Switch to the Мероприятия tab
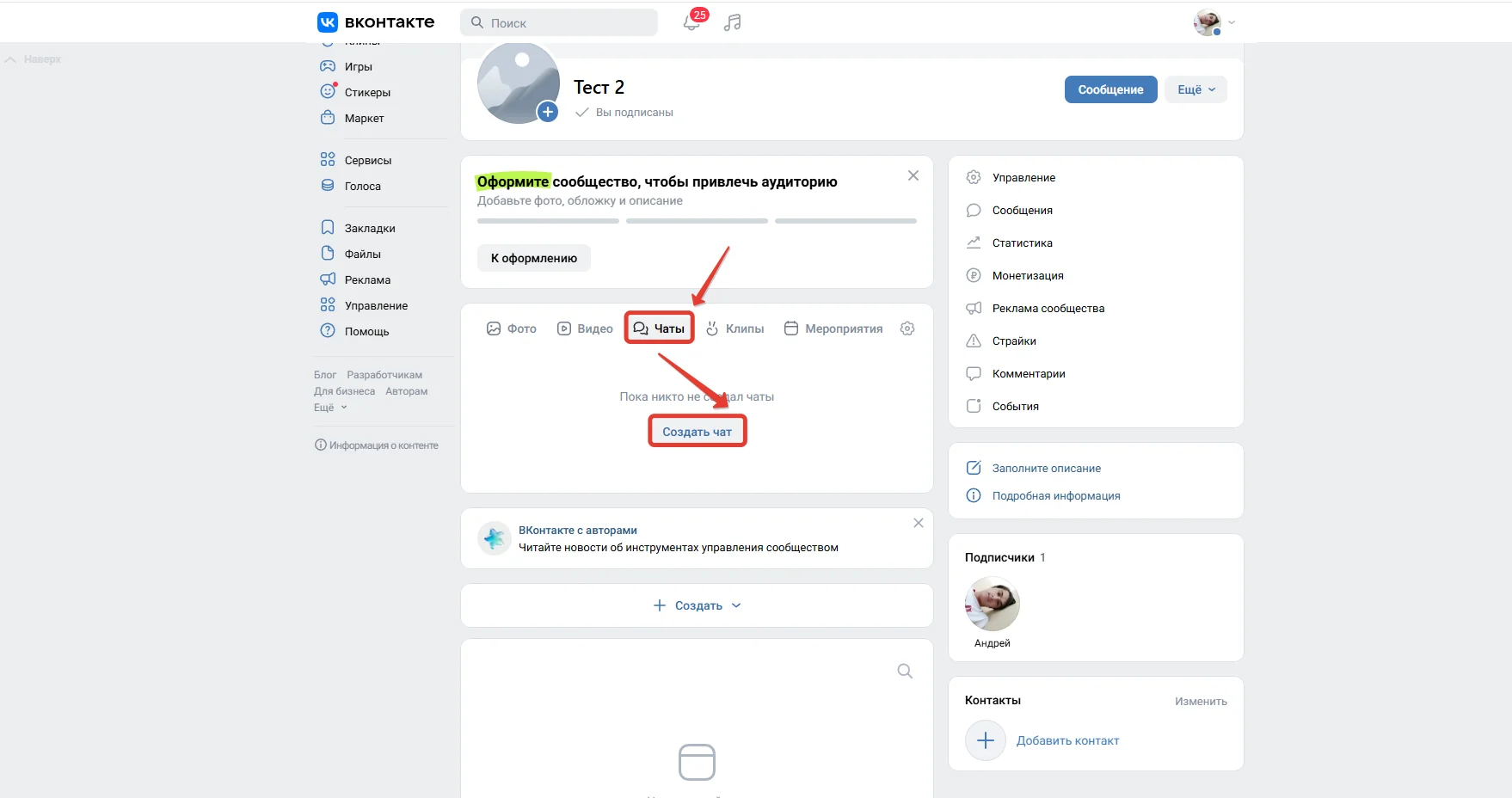This screenshot has width=1512, height=798. (x=833, y=328)
